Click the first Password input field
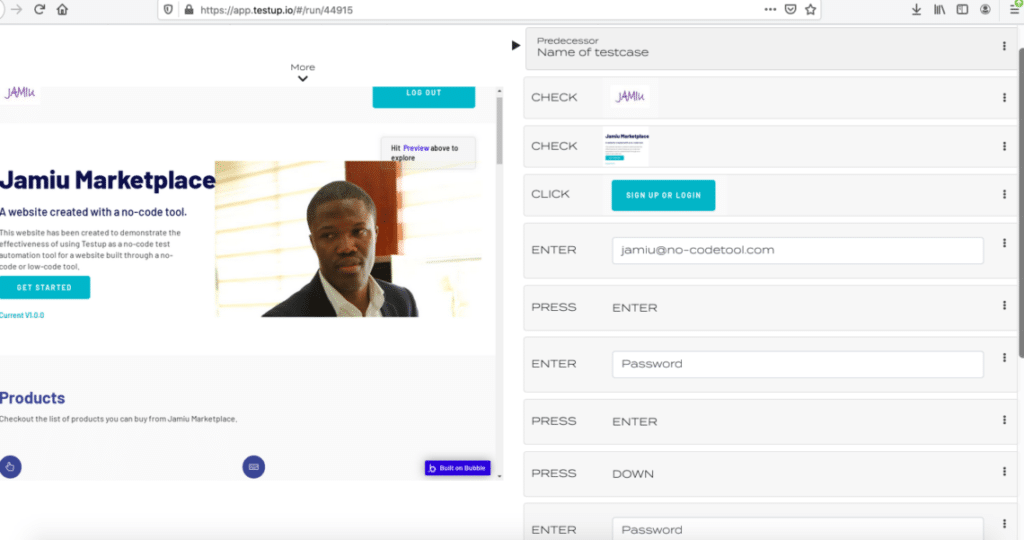The height and width of the screenshot is (540, 1024). click(797, 364)
